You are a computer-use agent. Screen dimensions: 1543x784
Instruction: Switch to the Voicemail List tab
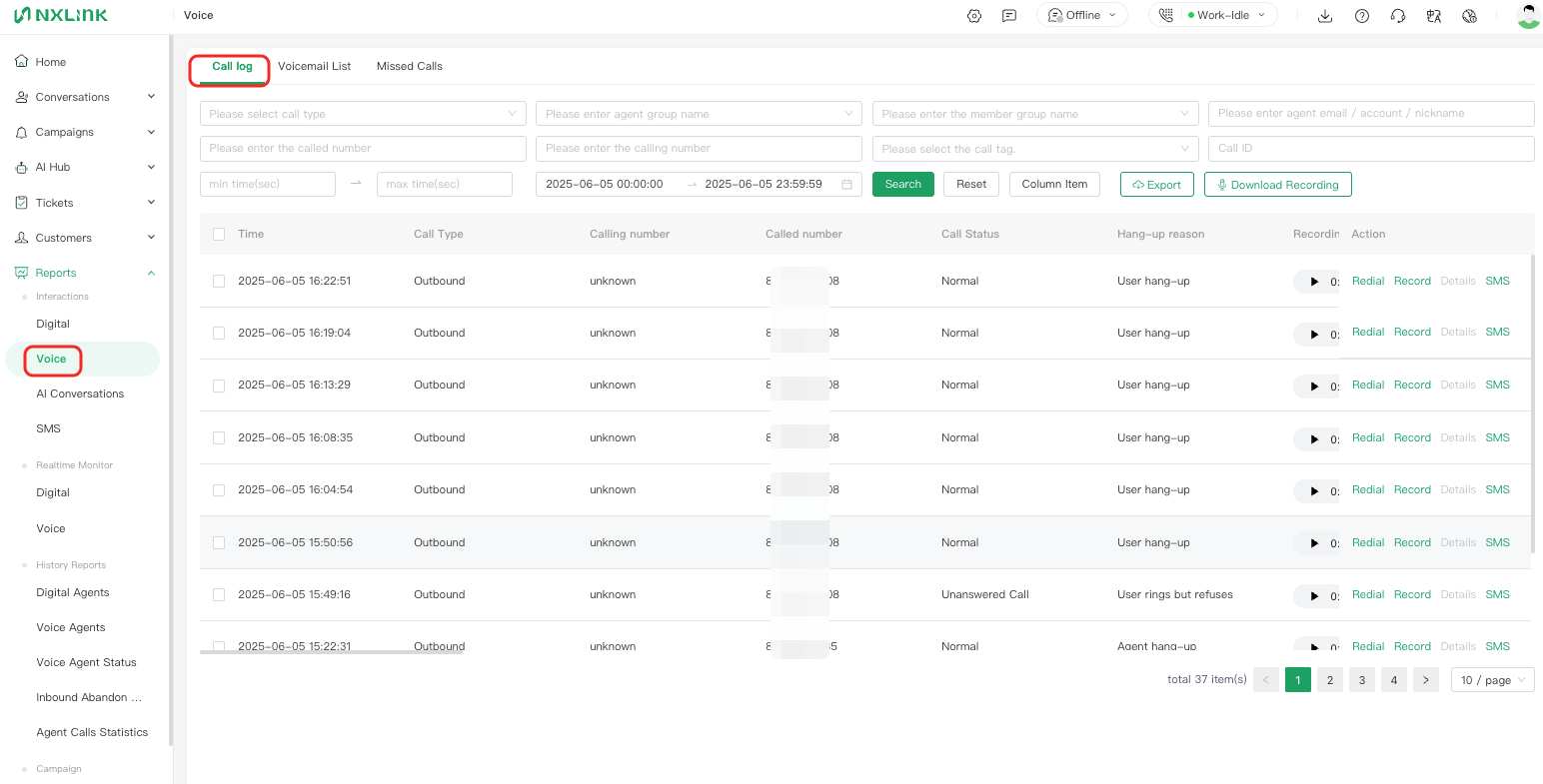coord(315,66)
